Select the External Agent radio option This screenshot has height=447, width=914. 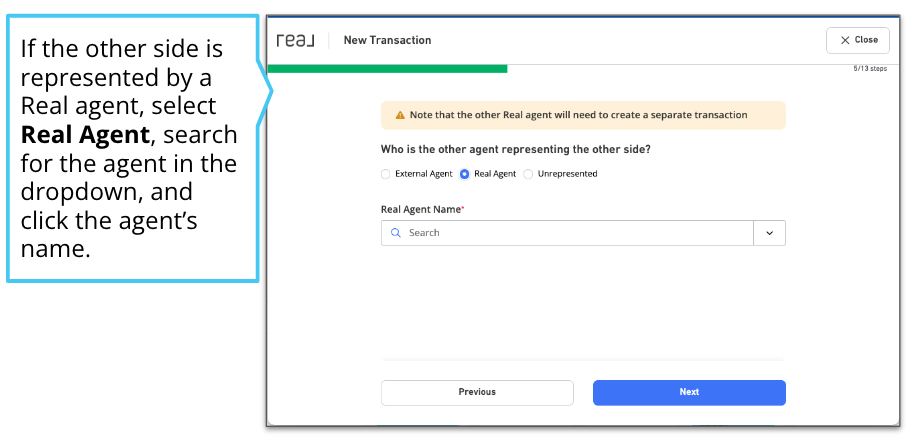point(385,174)
